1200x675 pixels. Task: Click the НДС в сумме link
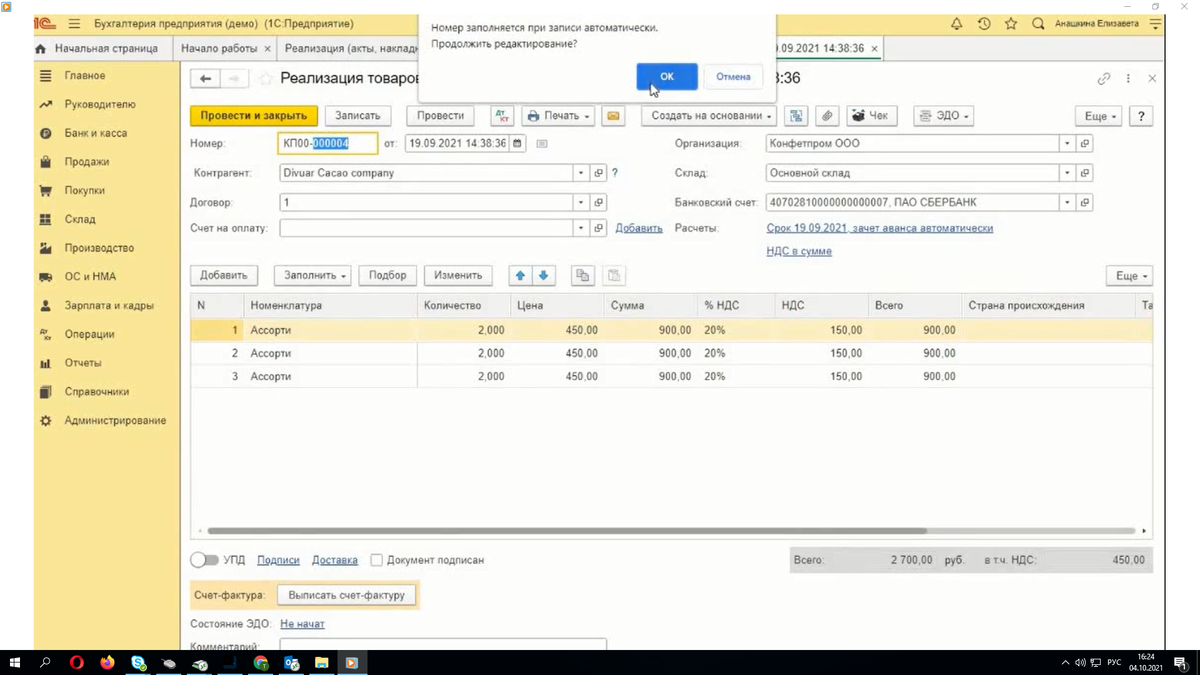(799, 251)
